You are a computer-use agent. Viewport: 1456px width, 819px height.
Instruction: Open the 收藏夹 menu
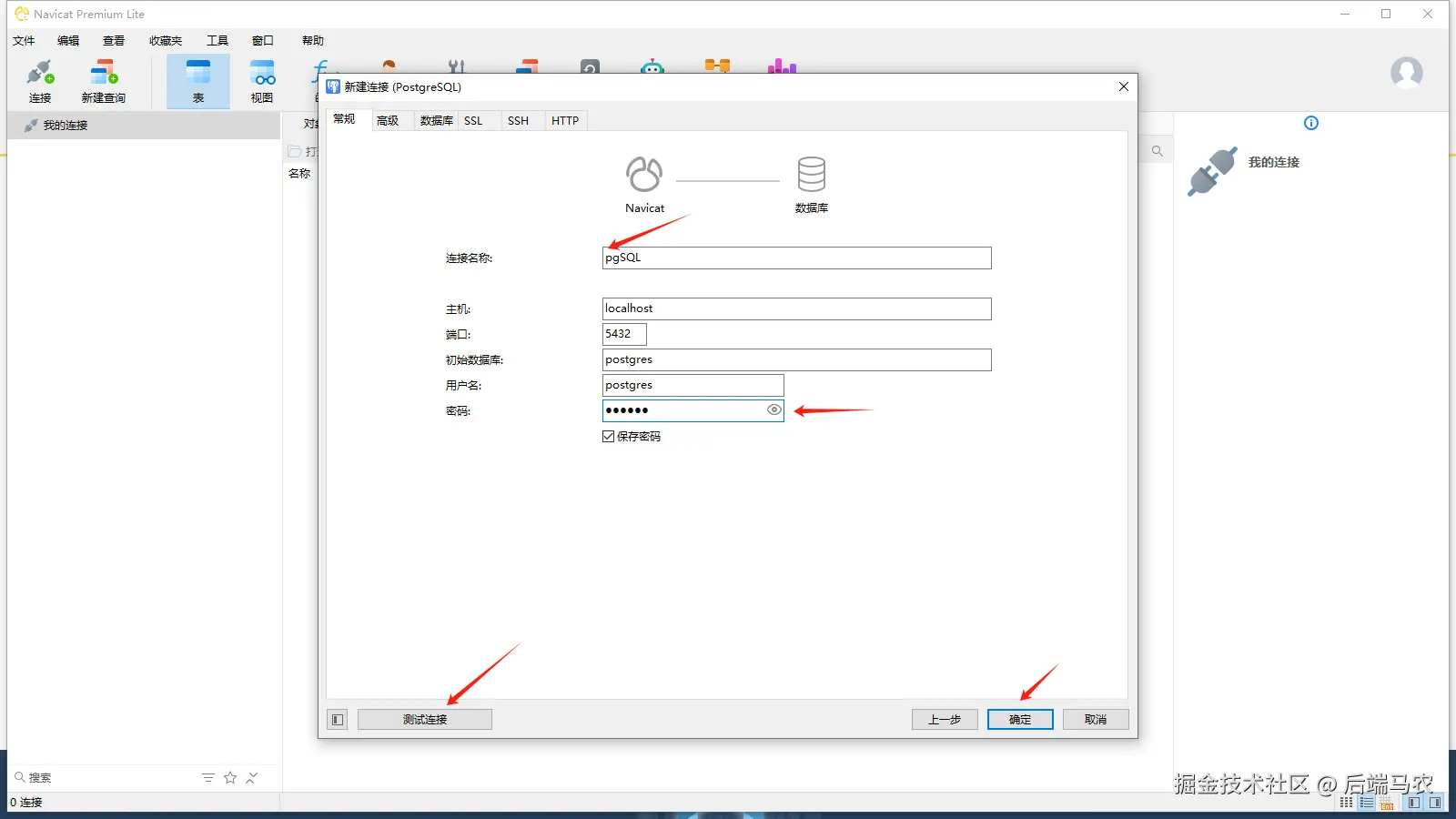point(166,41)
